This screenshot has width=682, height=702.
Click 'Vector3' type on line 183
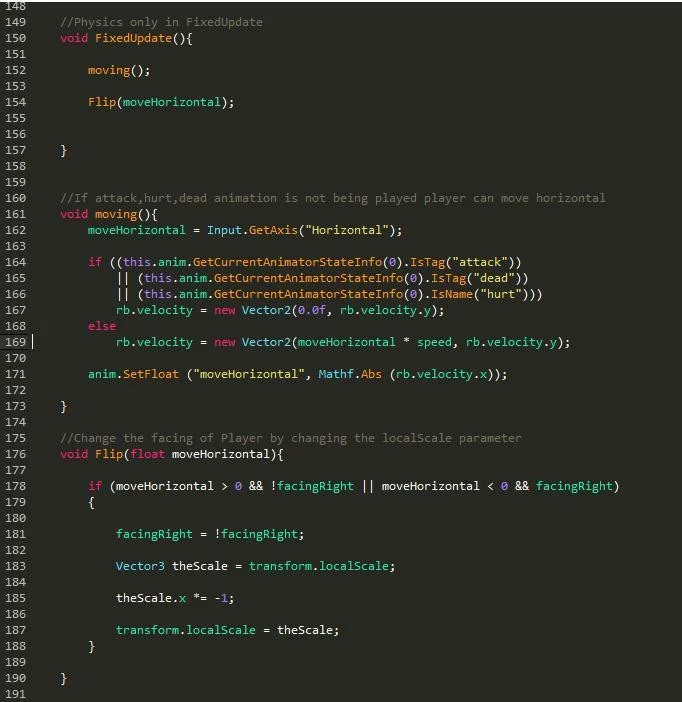140,566
